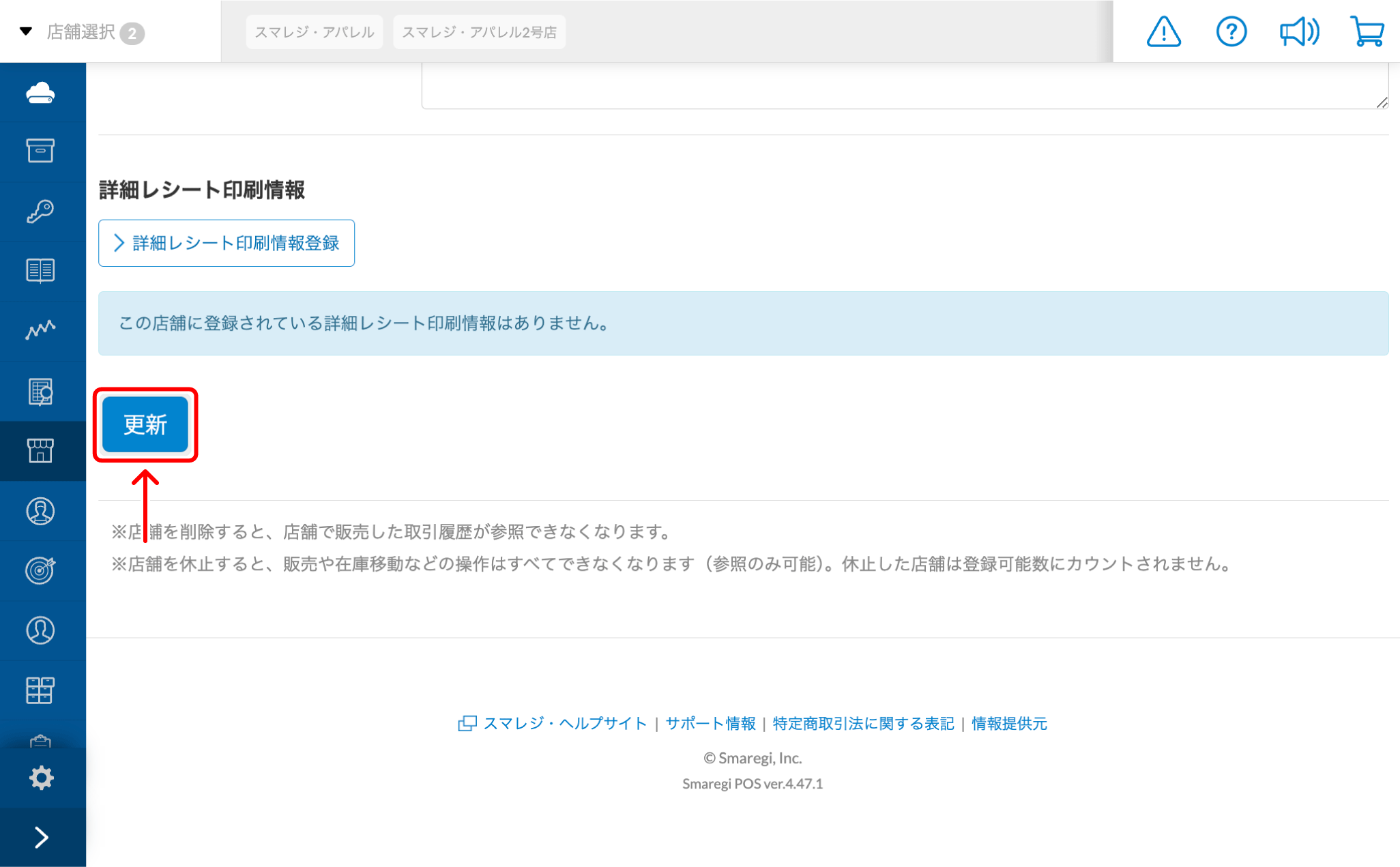Viewport: 1400px width, 867px height.
Task: Open the 店舗選択 dropdown
Action: (x=82, y=32)
